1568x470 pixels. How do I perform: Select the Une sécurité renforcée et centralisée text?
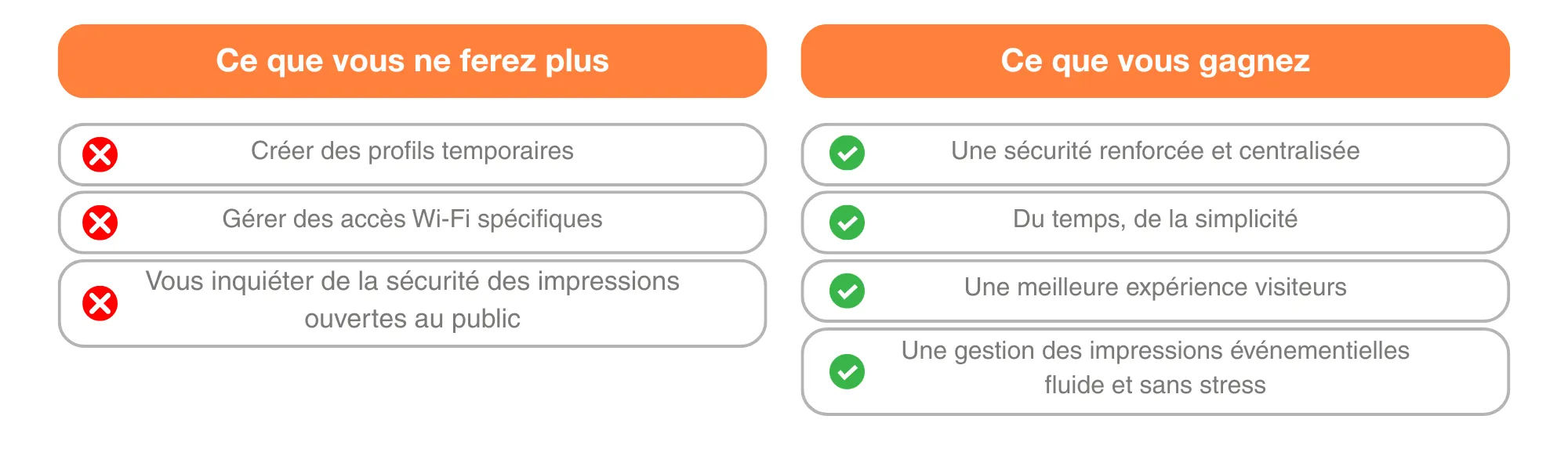(x=1155, y=150)
